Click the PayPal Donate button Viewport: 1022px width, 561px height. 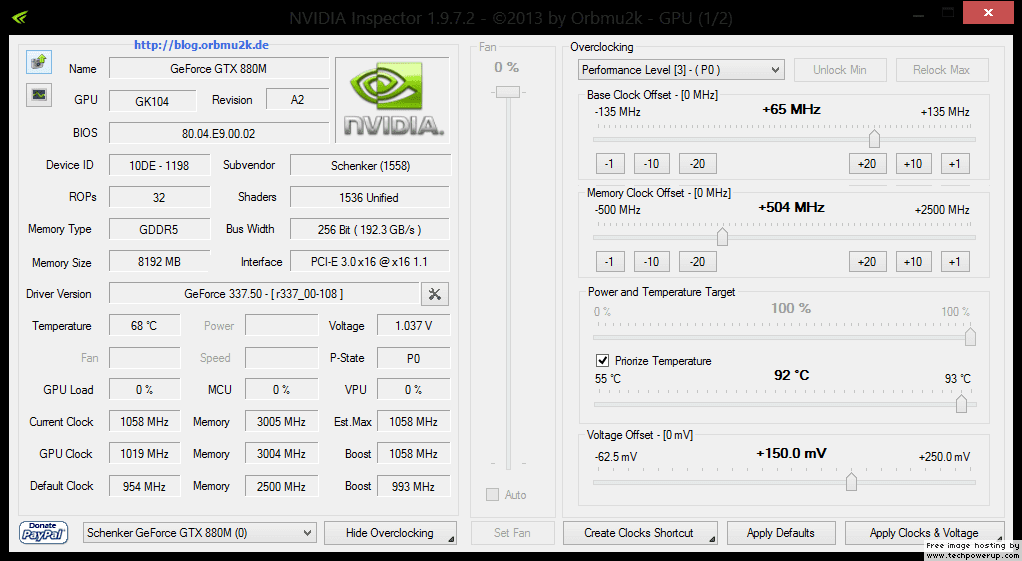coord(44,532)
